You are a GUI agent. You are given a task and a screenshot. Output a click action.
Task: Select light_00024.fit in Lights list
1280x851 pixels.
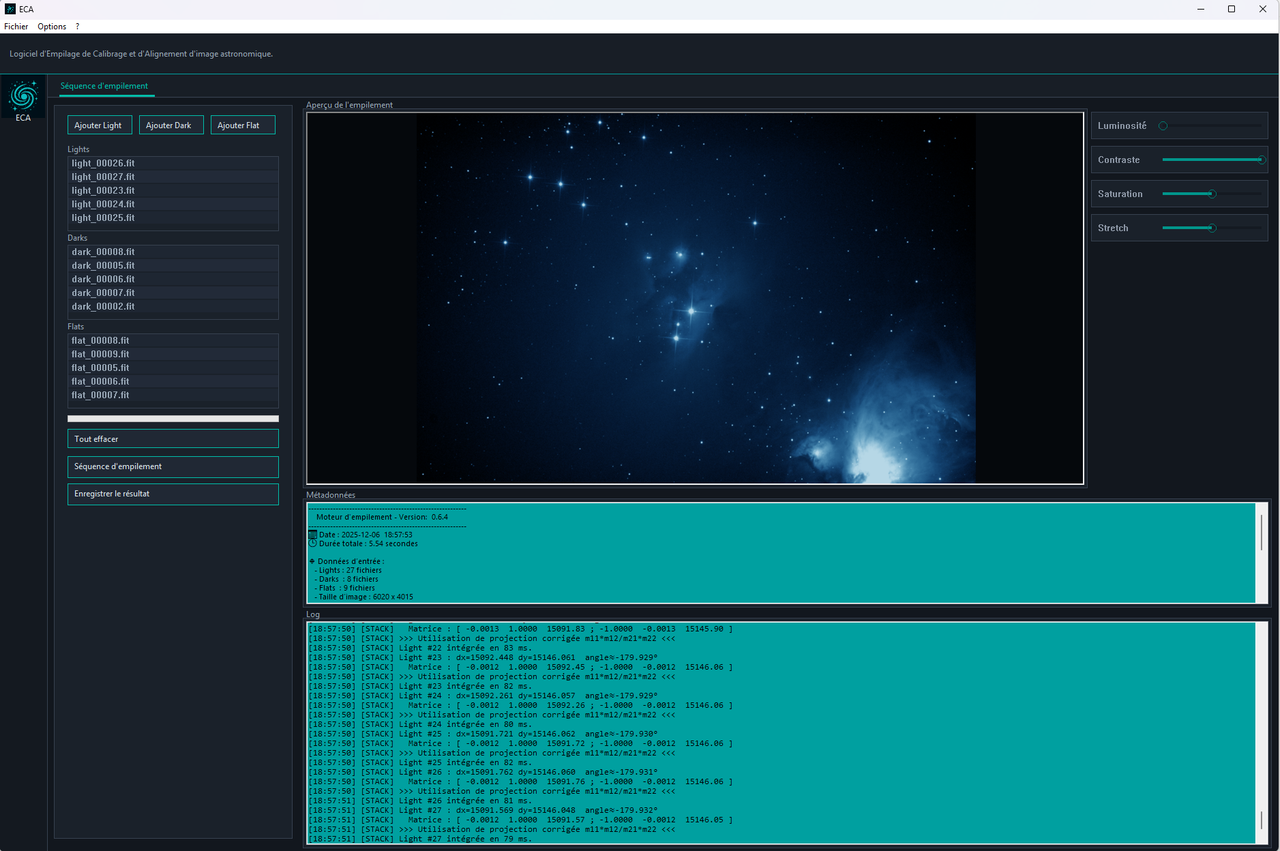point(173,204)
